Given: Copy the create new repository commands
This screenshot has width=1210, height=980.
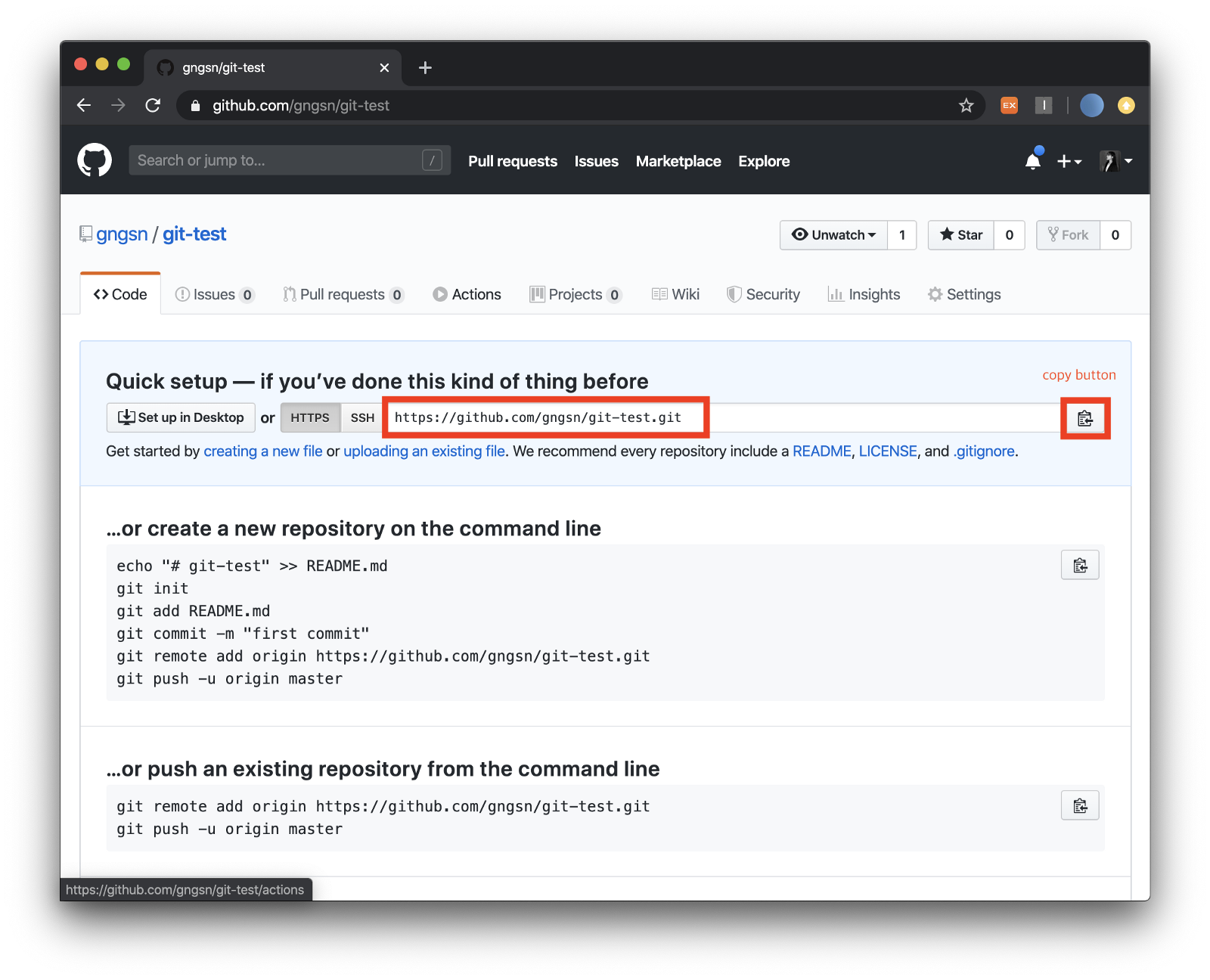Looking at the screenshot, I should pos(1080,566).
